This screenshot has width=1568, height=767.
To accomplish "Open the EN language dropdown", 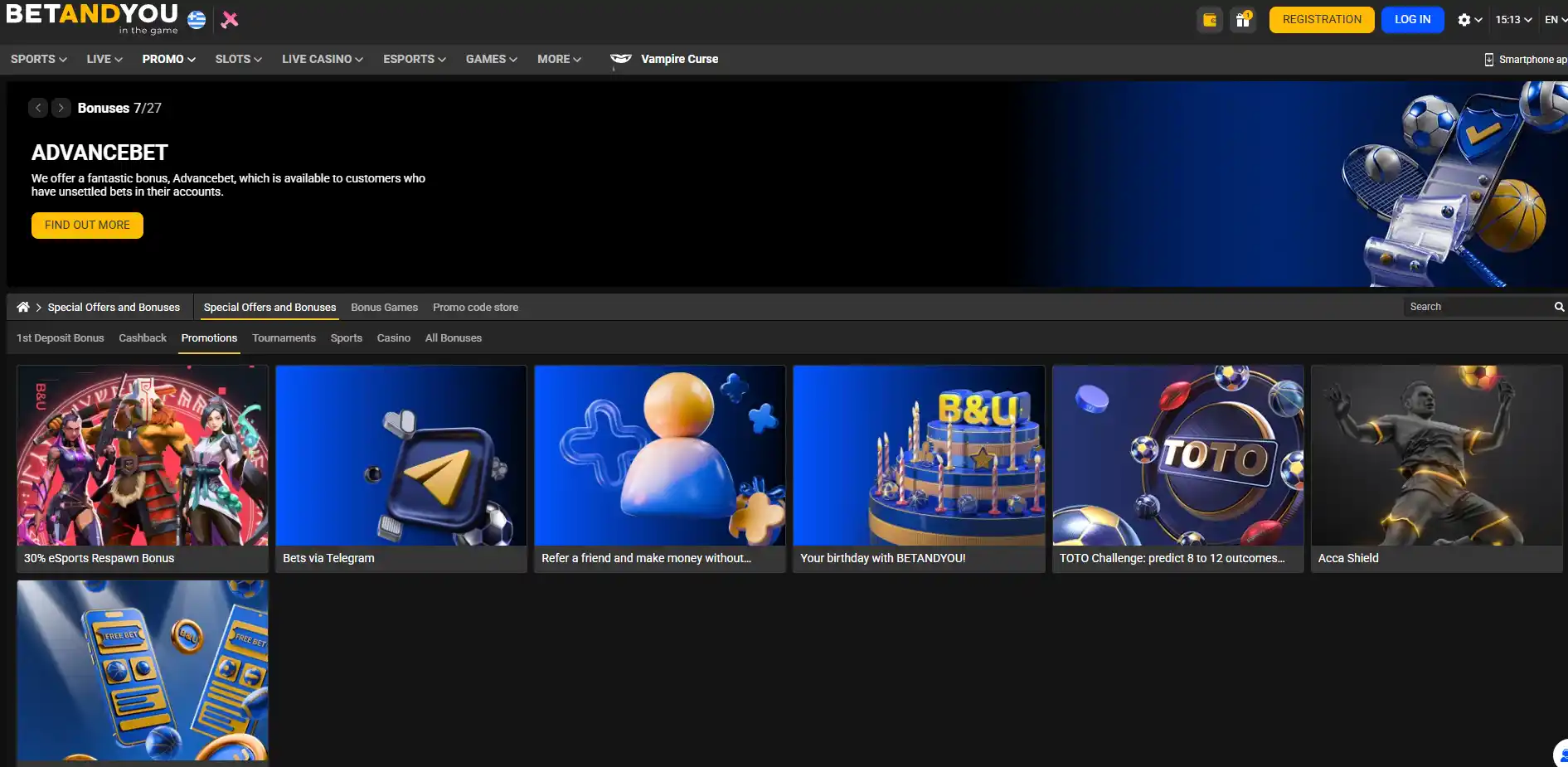I will [1556, 20].
